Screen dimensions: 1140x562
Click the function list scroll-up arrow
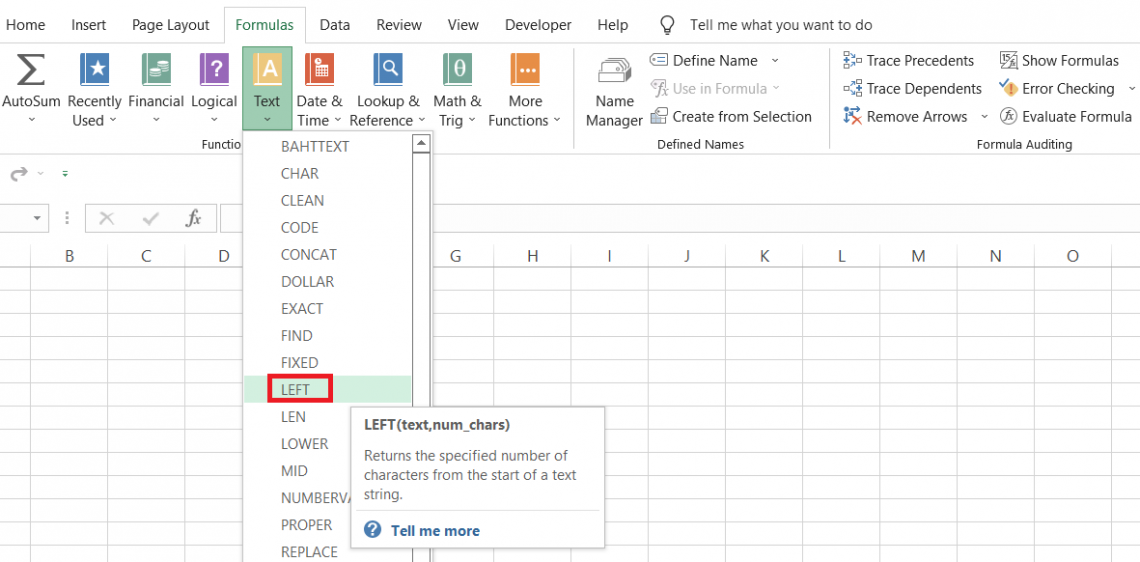(421, 144)
